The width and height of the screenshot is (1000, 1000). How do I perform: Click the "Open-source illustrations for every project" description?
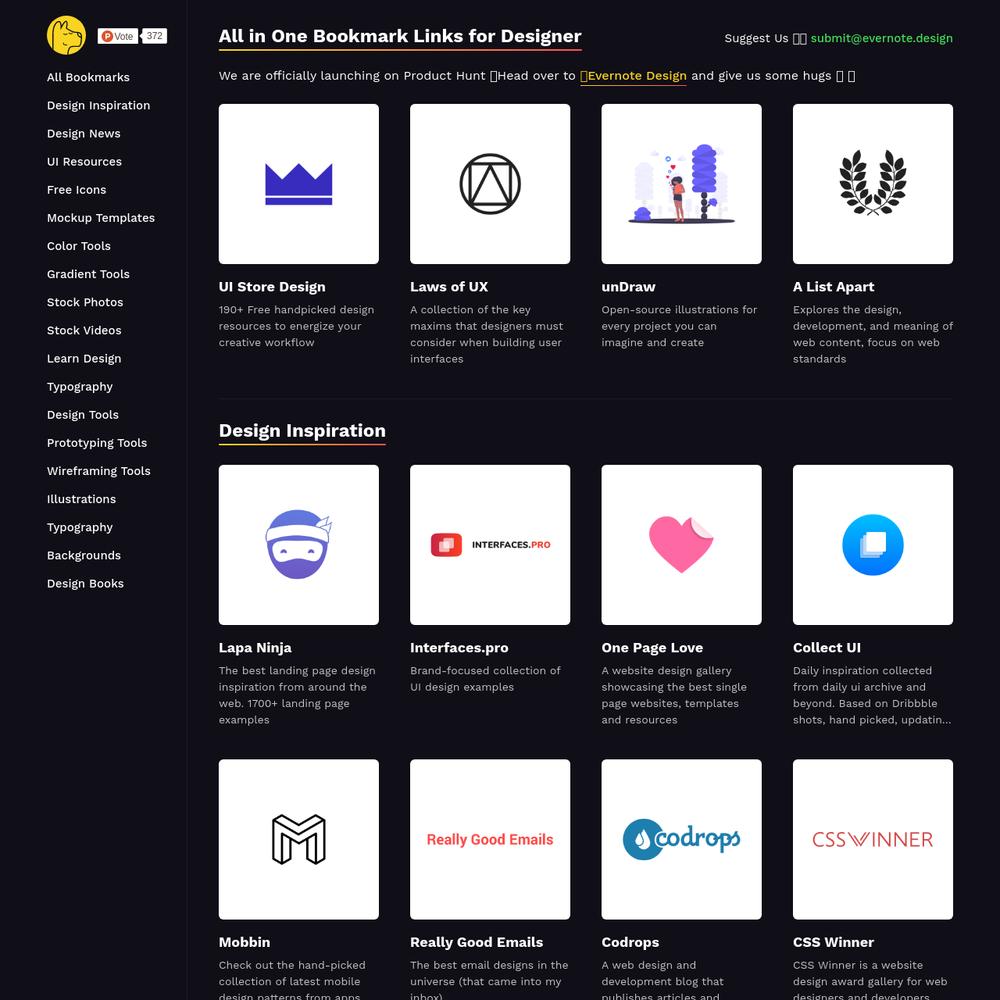tap(679, 326)
